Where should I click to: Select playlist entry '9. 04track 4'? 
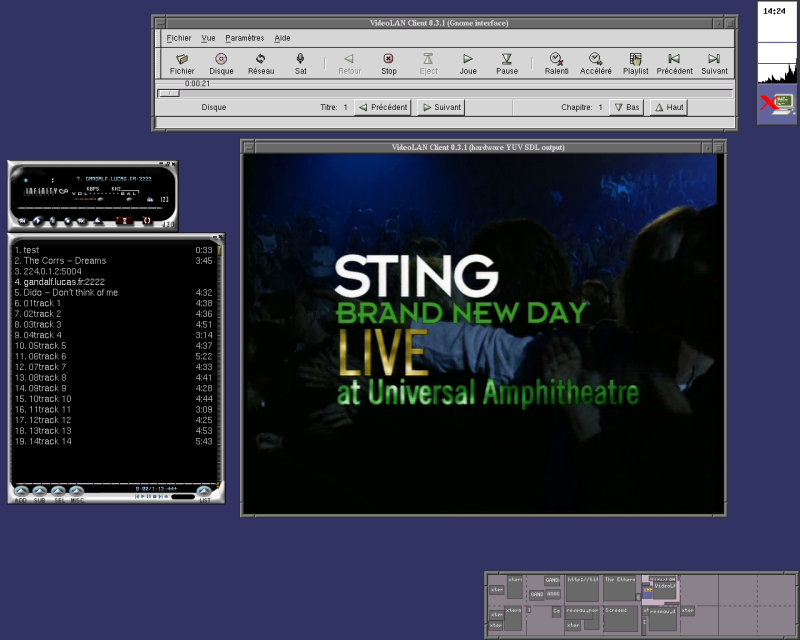click(x=113, y=335)
